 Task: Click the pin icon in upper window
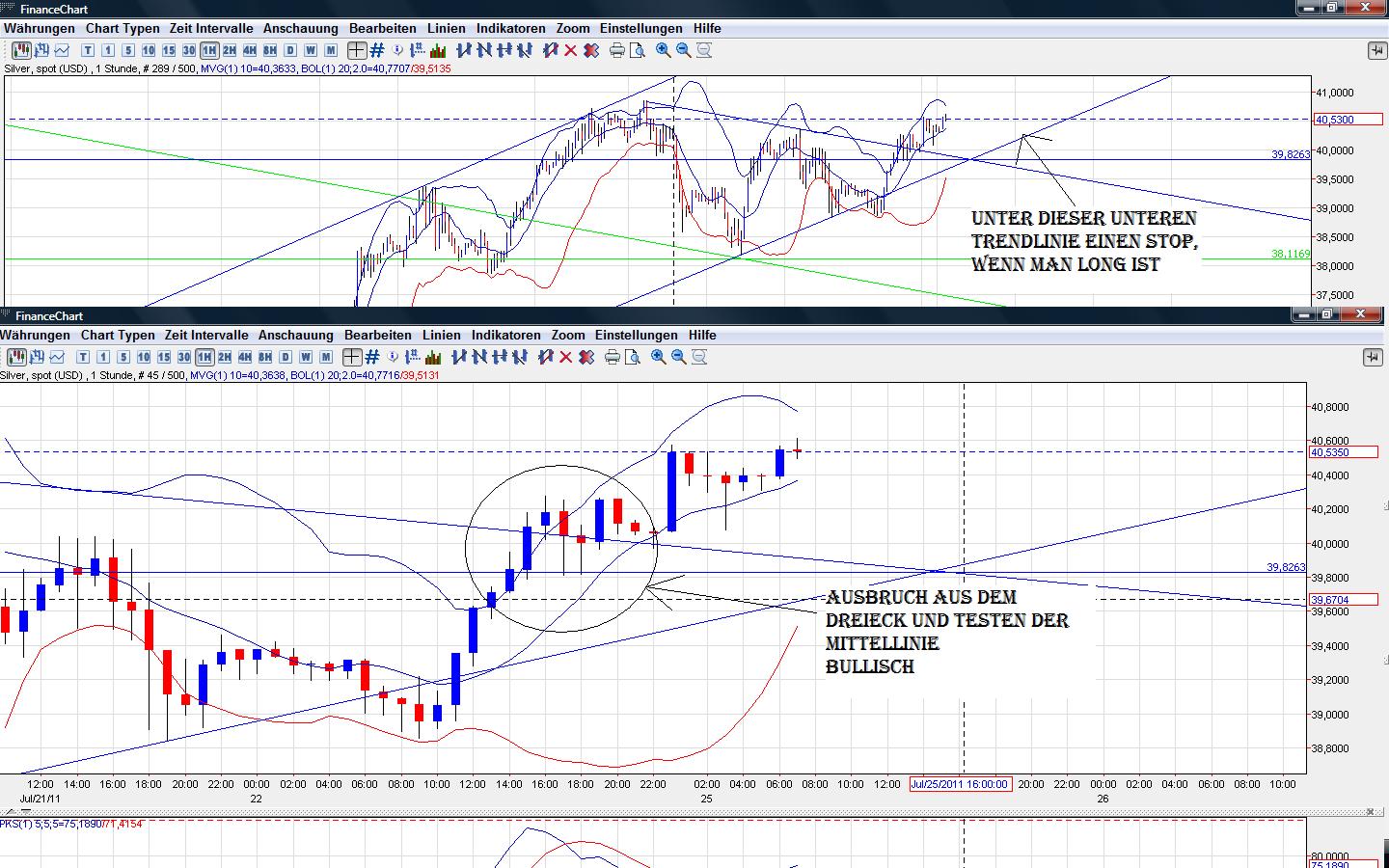(1376, 50)
